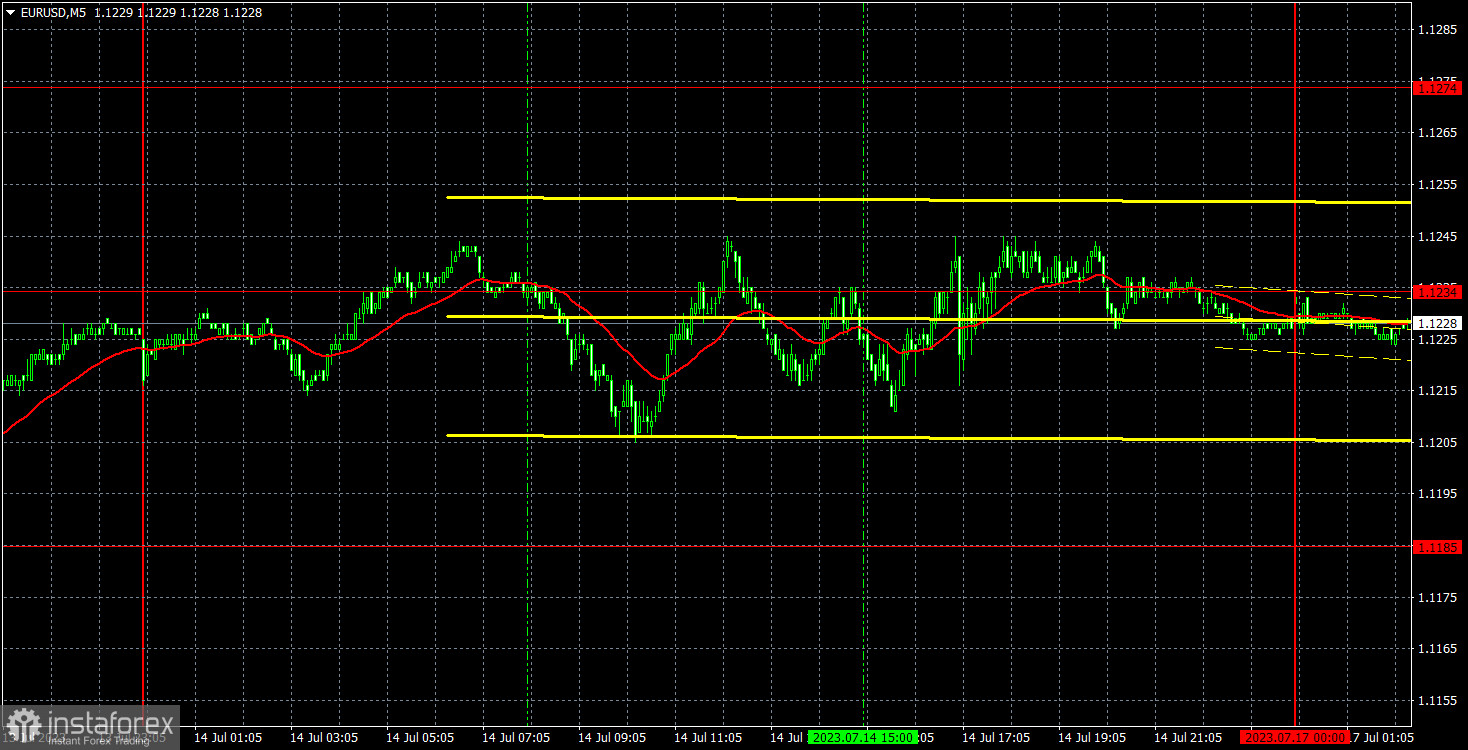Viewport: 1468px width, 750px height.
Task: Click the 14 Jul 01:05 time label
Action: point(228,737)
